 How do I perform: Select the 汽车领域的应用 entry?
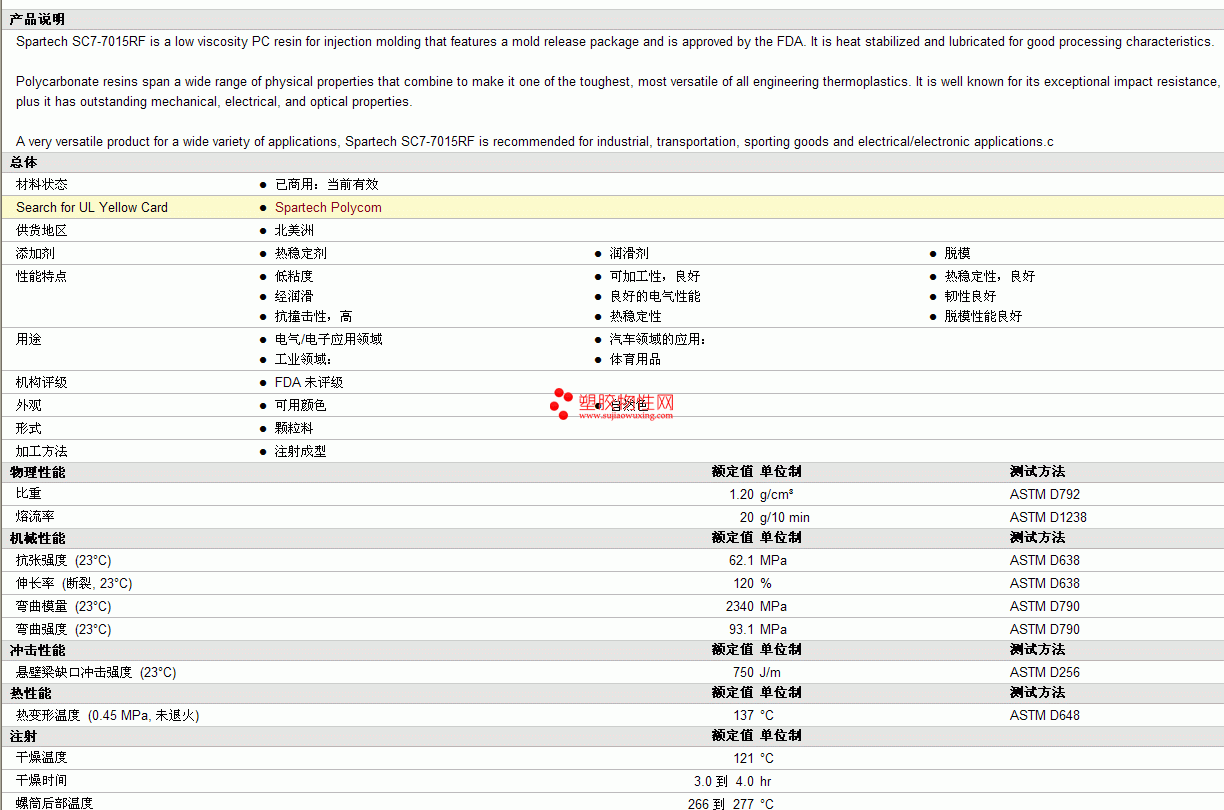658,339
